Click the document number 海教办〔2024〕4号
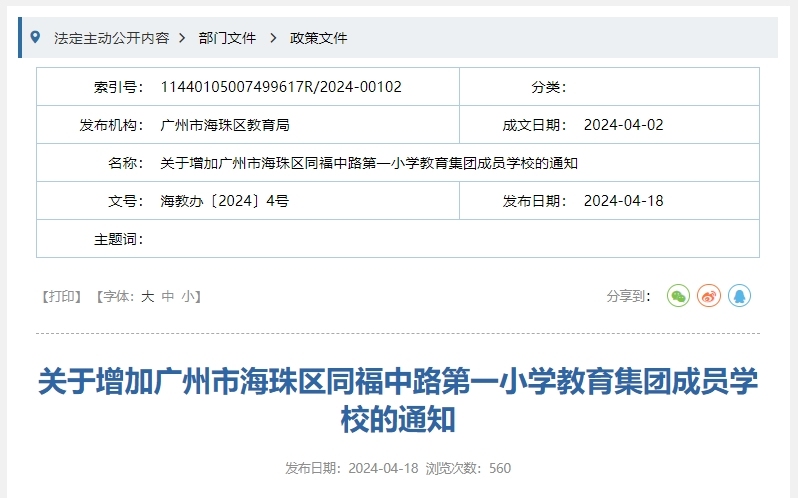This screenshot has height=498, width=798. click(x=225, y=201)
